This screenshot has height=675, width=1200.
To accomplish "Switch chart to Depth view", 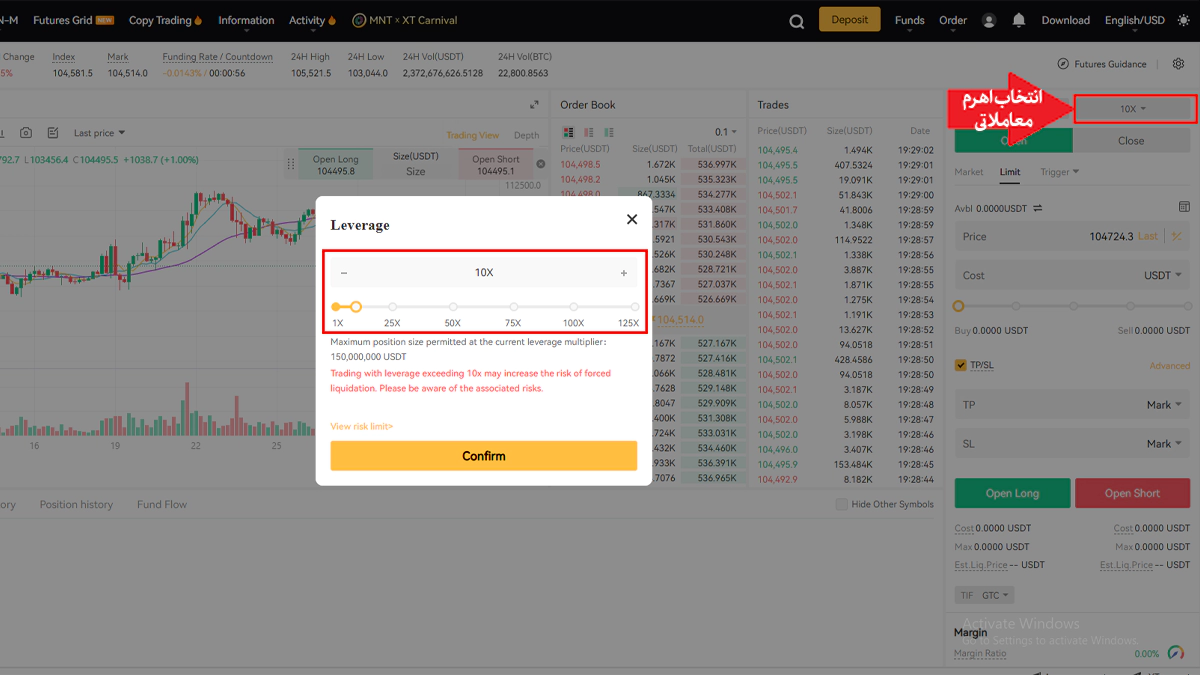I will pyautogui.click(x=526, y=135).
